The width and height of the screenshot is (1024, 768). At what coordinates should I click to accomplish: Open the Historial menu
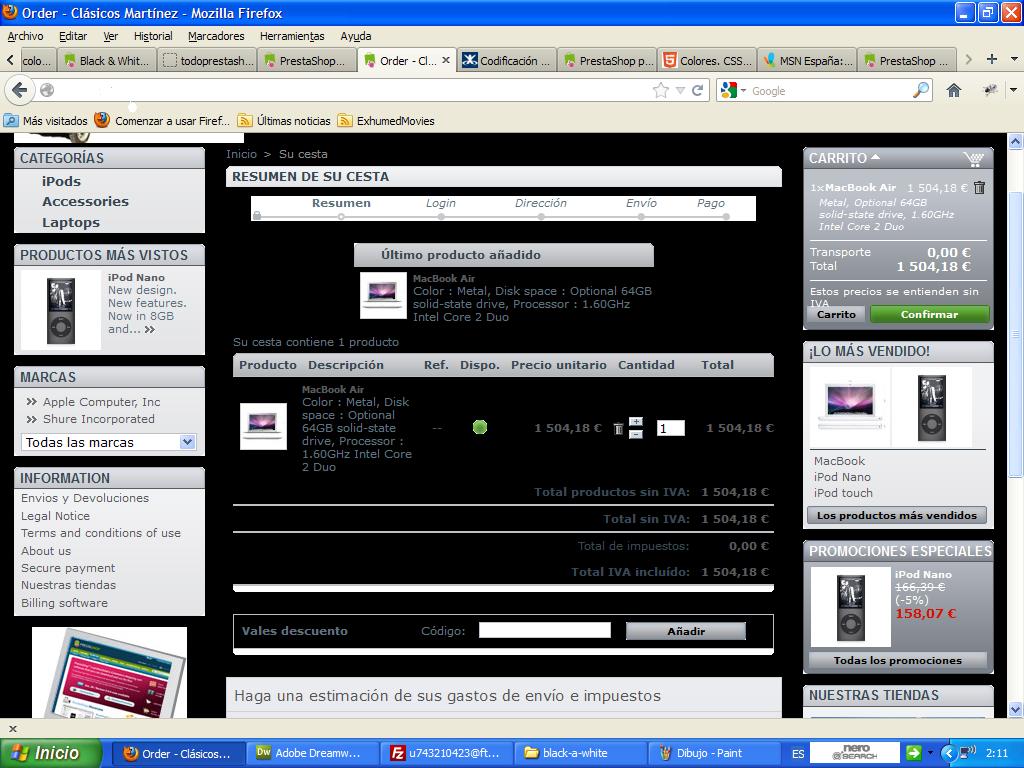click(x=153, y=36)
